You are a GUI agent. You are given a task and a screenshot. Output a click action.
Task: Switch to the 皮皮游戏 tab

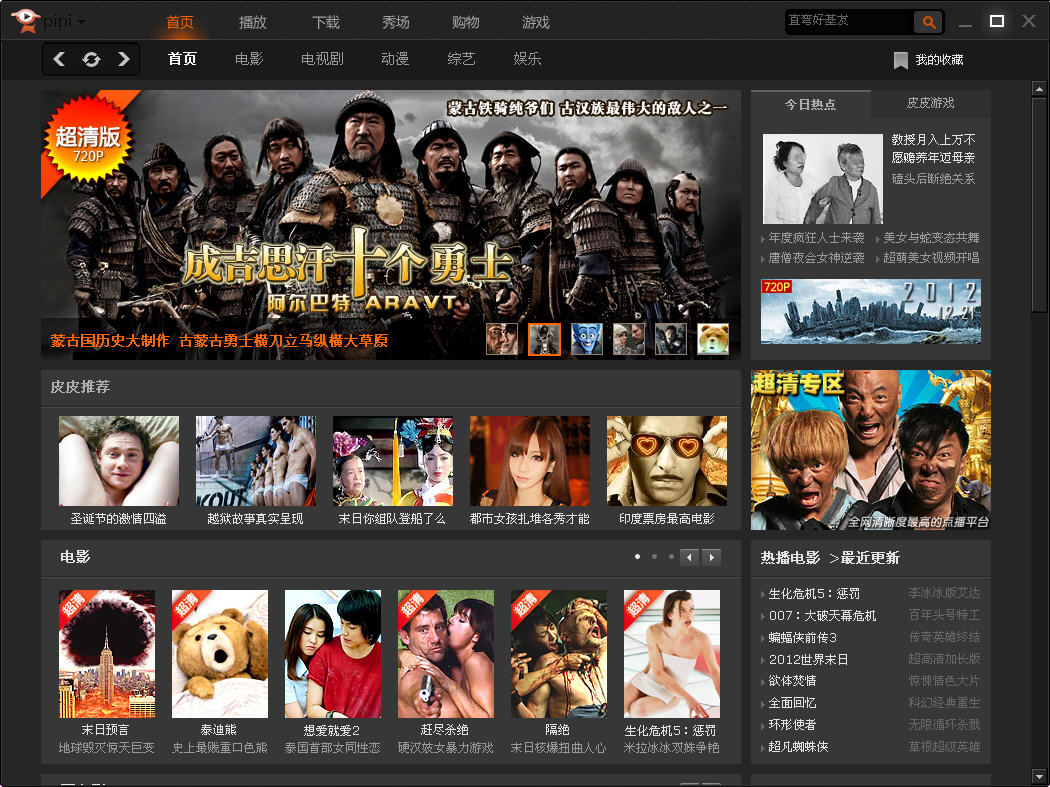(x=930, y=103)
